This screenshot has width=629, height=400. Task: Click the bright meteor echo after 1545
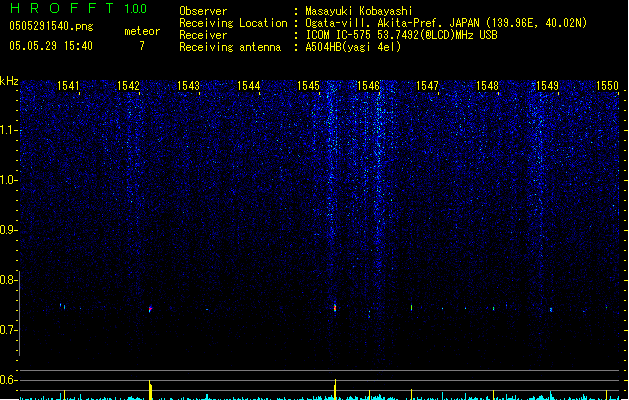click(335, 308)
